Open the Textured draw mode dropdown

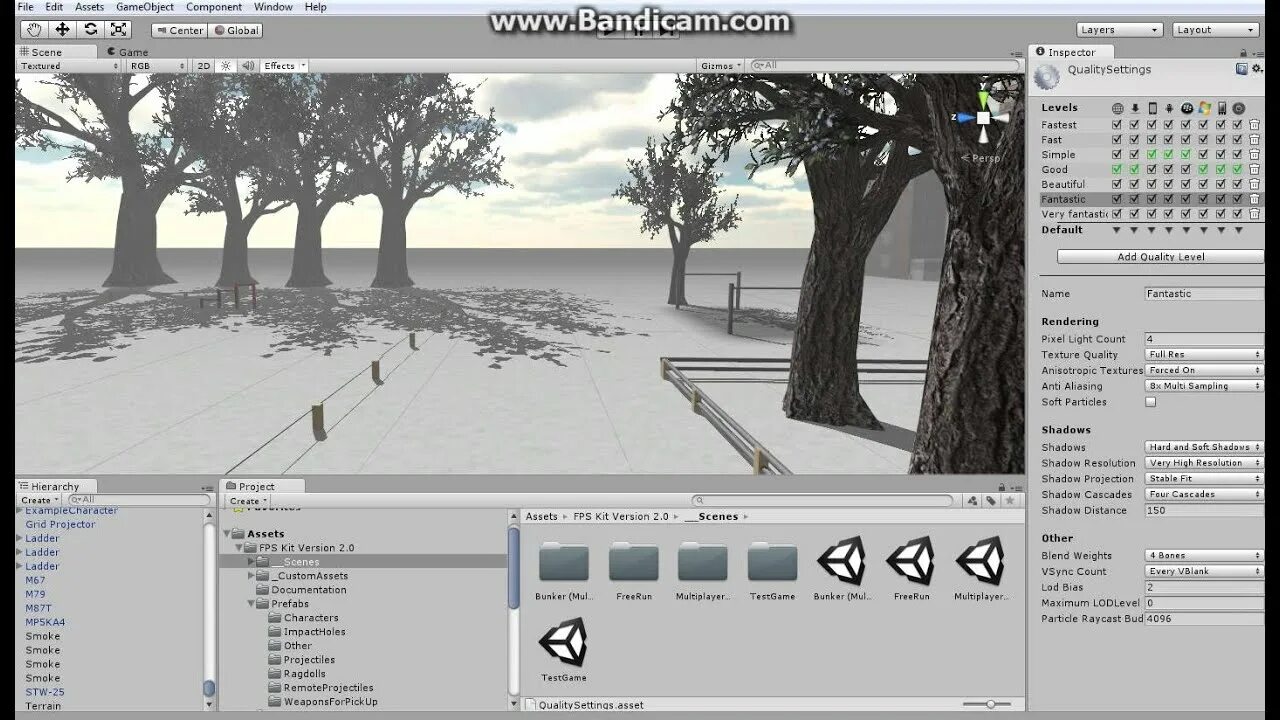(68, 66)
